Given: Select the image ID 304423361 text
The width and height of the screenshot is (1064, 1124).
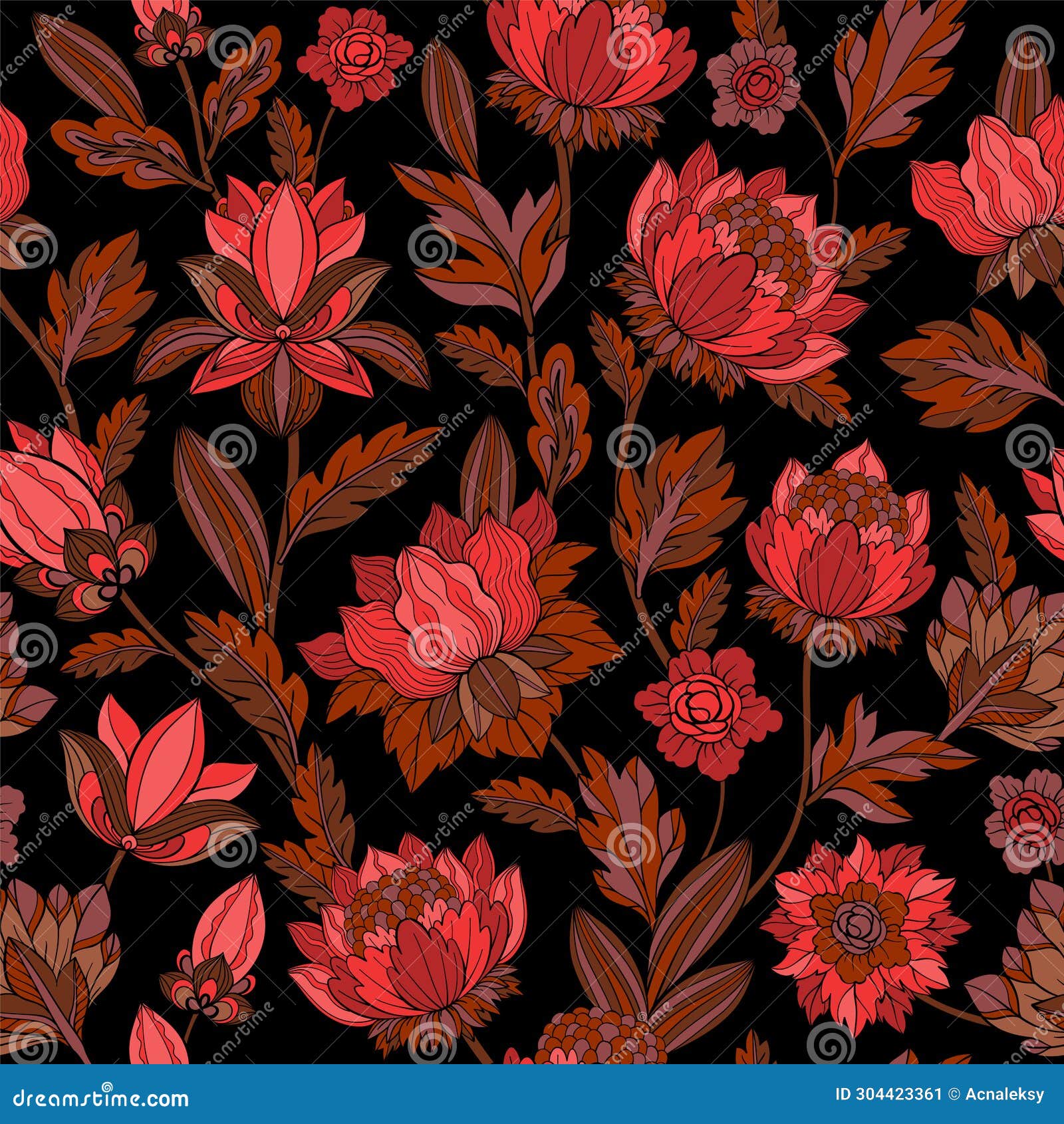Looking at the screenshot, I should [889, 1093].
